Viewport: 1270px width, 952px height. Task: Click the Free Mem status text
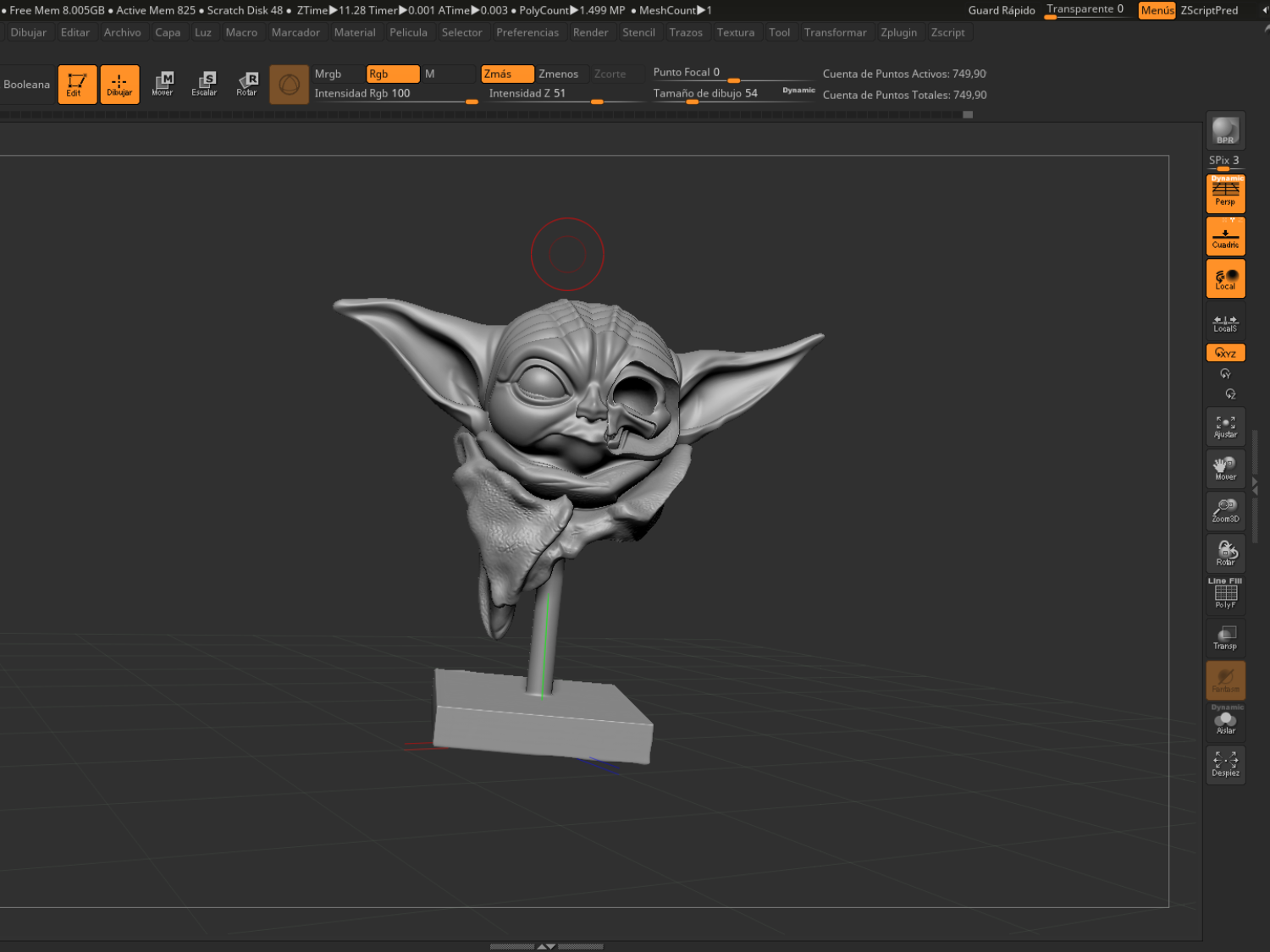point(57,10)
